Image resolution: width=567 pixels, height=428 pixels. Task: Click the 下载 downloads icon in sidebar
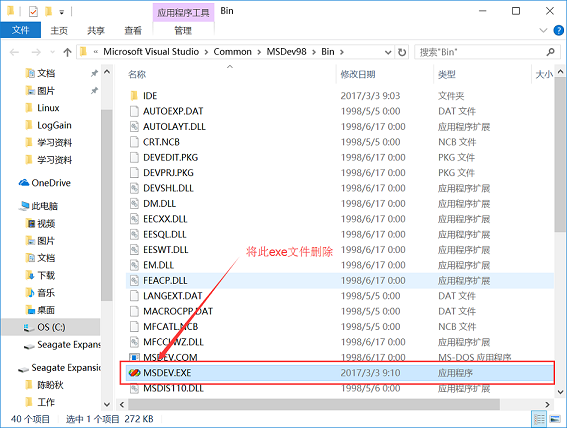coord(30,275)
